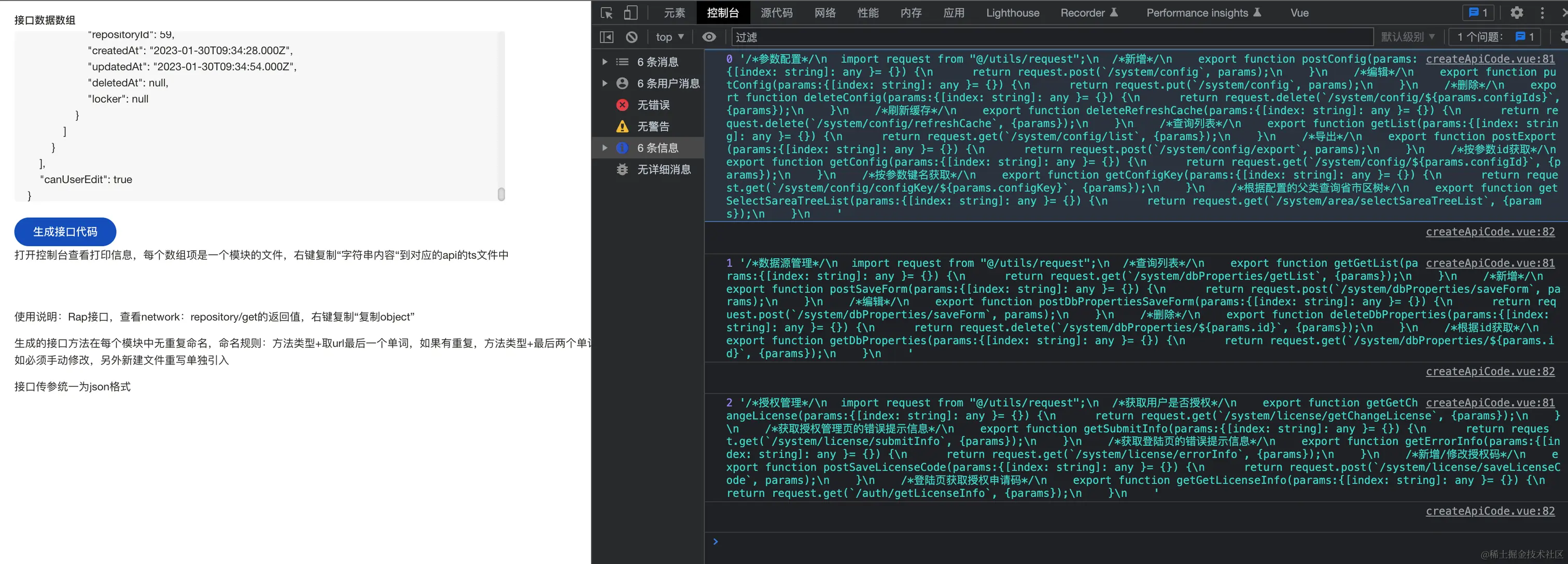
Task: Open the DevTools three-dot menu
Action: 1542,13
